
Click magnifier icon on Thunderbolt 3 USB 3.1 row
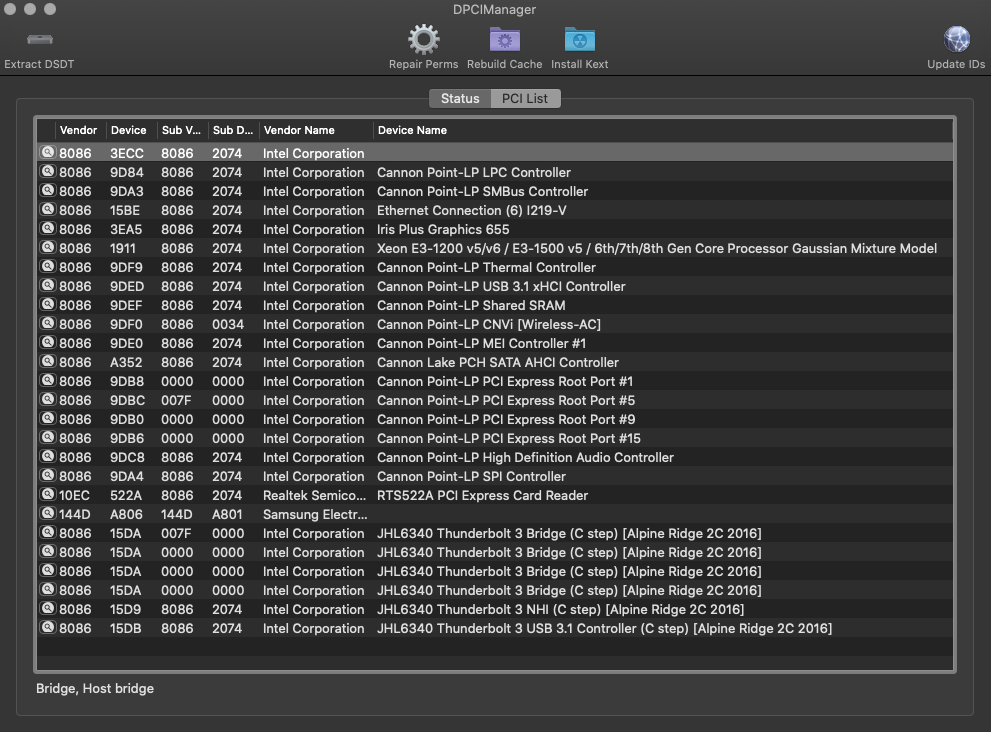(47, 627)
